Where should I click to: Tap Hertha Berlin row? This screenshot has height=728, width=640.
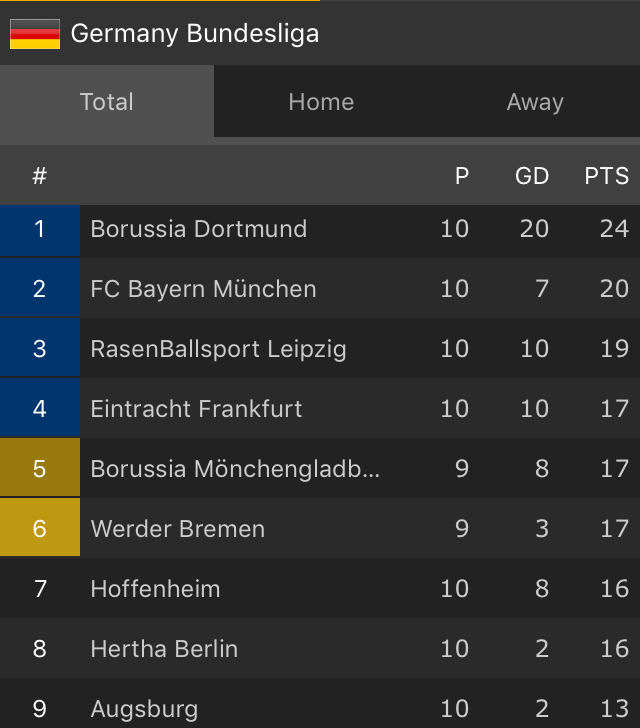[x=164, y=649]
